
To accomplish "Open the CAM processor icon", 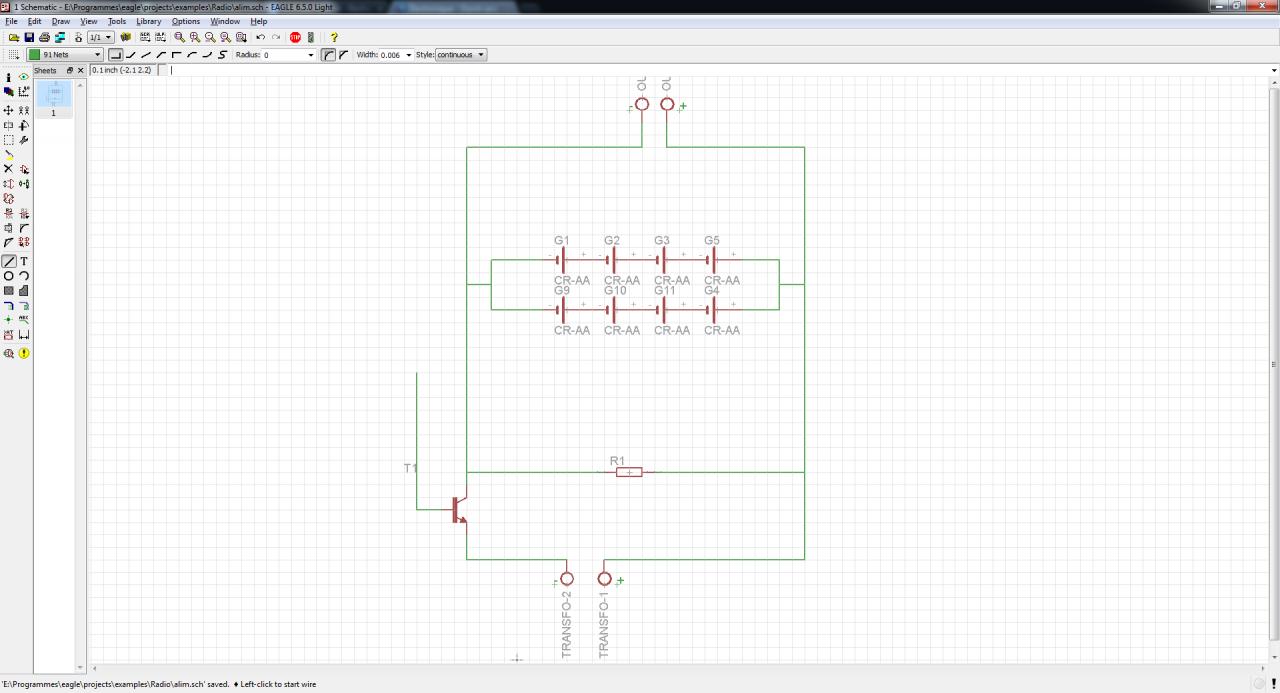I will pos(60,37).
